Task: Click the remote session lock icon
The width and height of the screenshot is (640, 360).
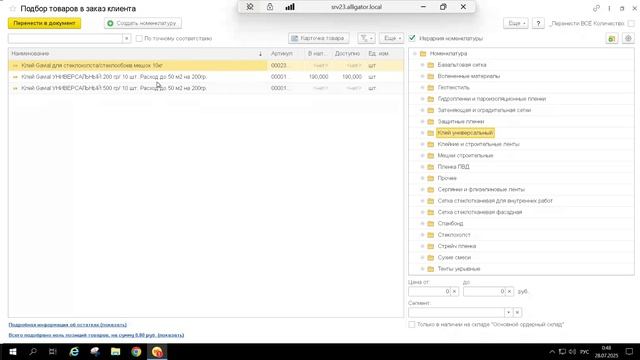Action: [270, 7]
